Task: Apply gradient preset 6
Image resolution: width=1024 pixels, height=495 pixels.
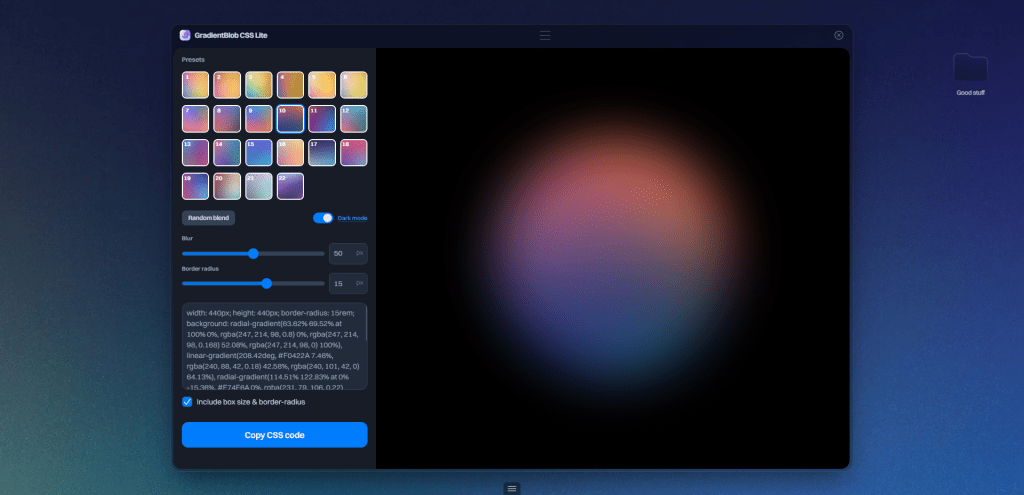Action: (x=354, y=86)
